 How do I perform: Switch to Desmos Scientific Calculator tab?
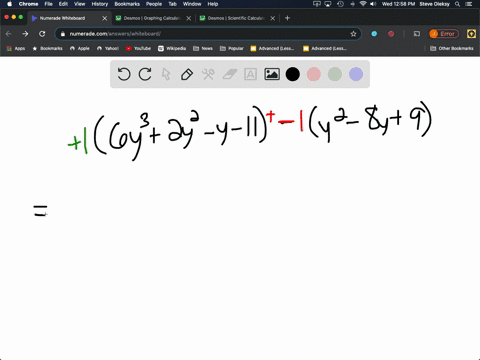pyautogui.click(x=236, y=18)
